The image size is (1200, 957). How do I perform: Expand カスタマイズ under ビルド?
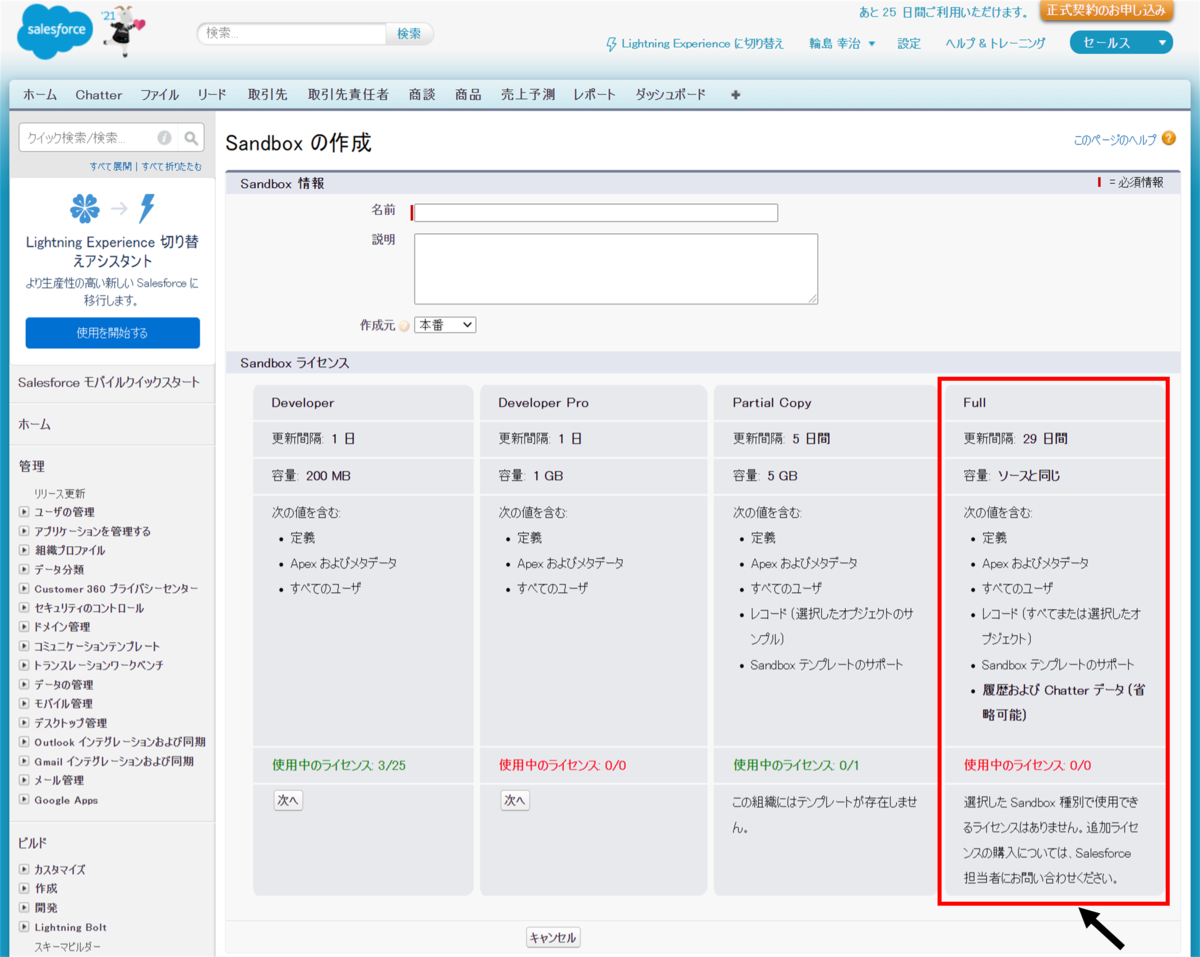coord(24,870)
